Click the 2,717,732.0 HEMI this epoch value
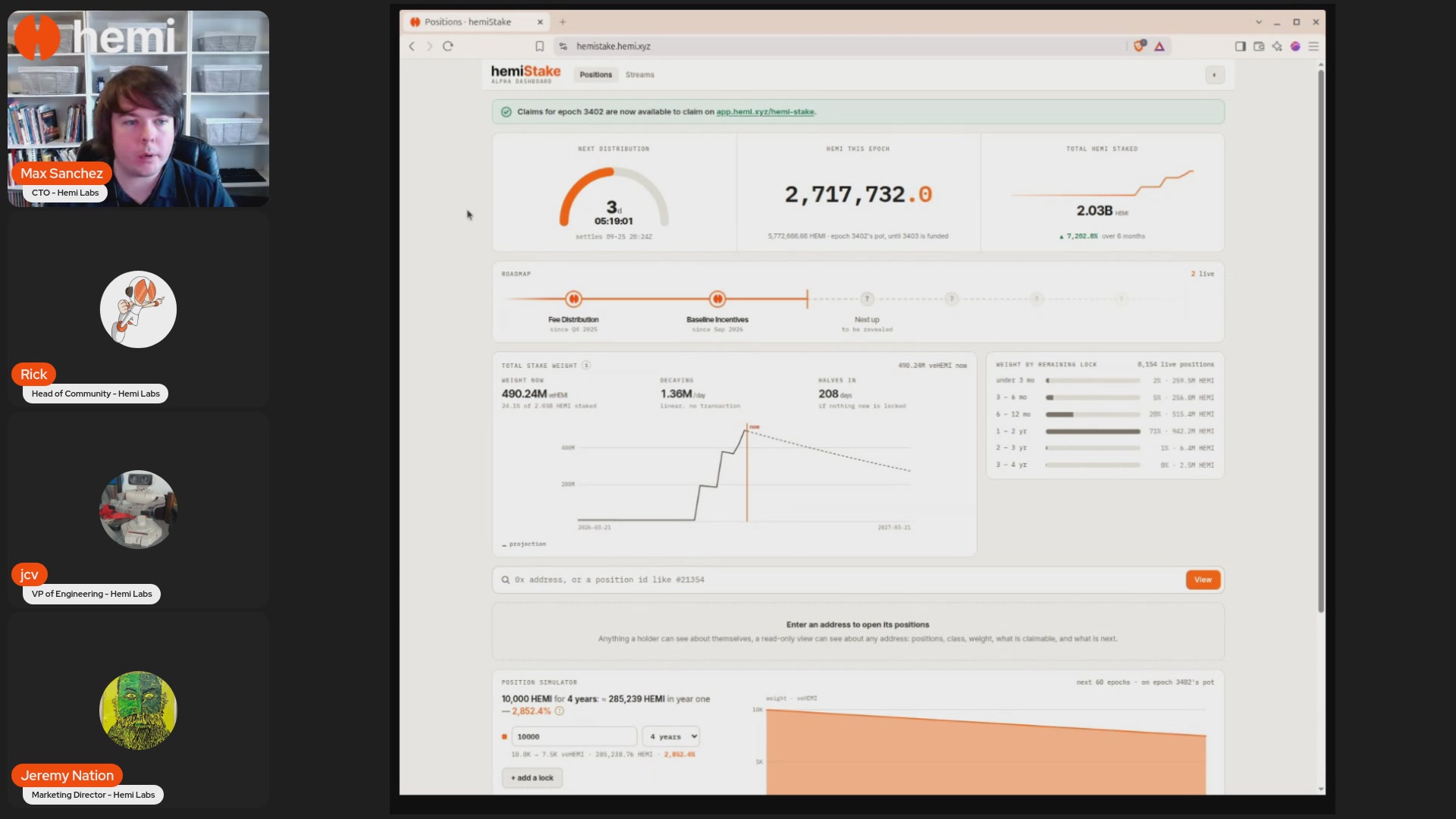 click(x=858, y=195)
